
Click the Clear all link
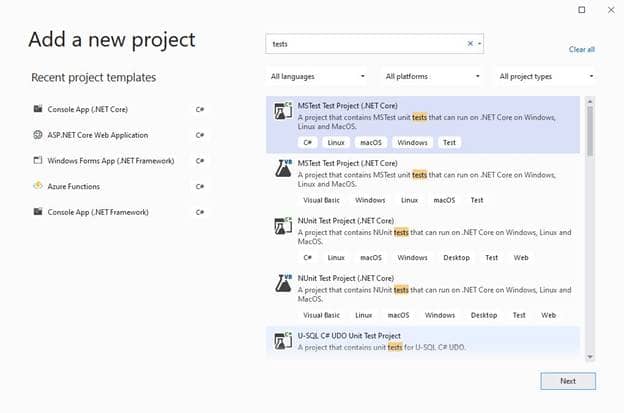[581, 49]
